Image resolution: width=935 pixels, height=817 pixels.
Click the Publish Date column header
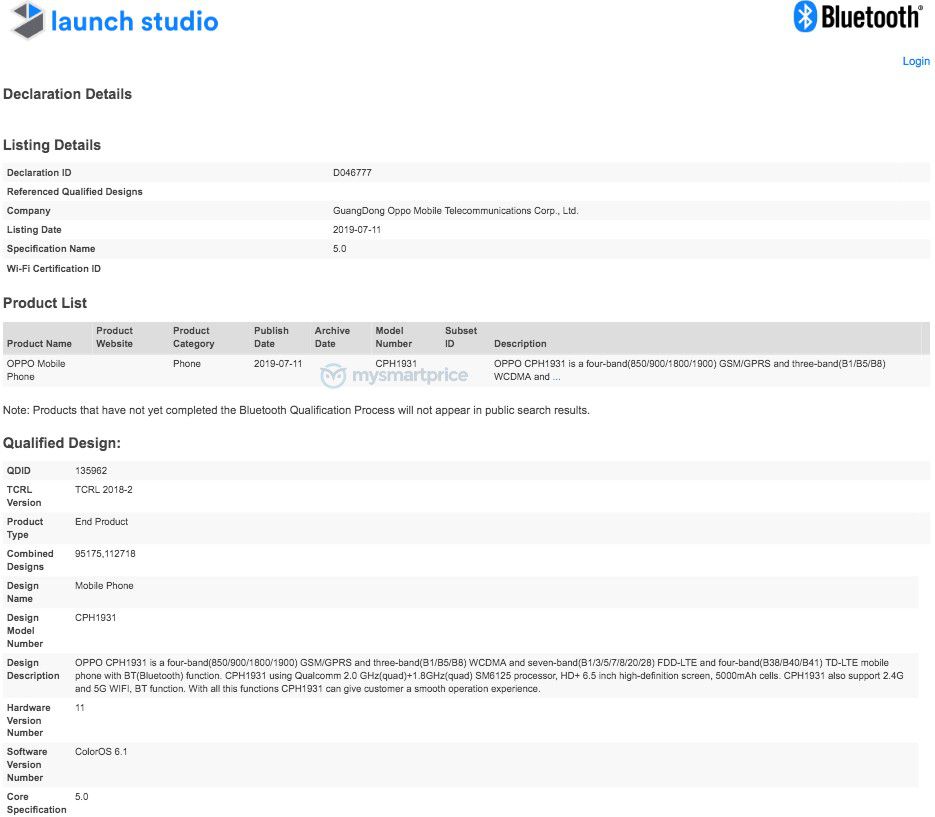(271, 337)
